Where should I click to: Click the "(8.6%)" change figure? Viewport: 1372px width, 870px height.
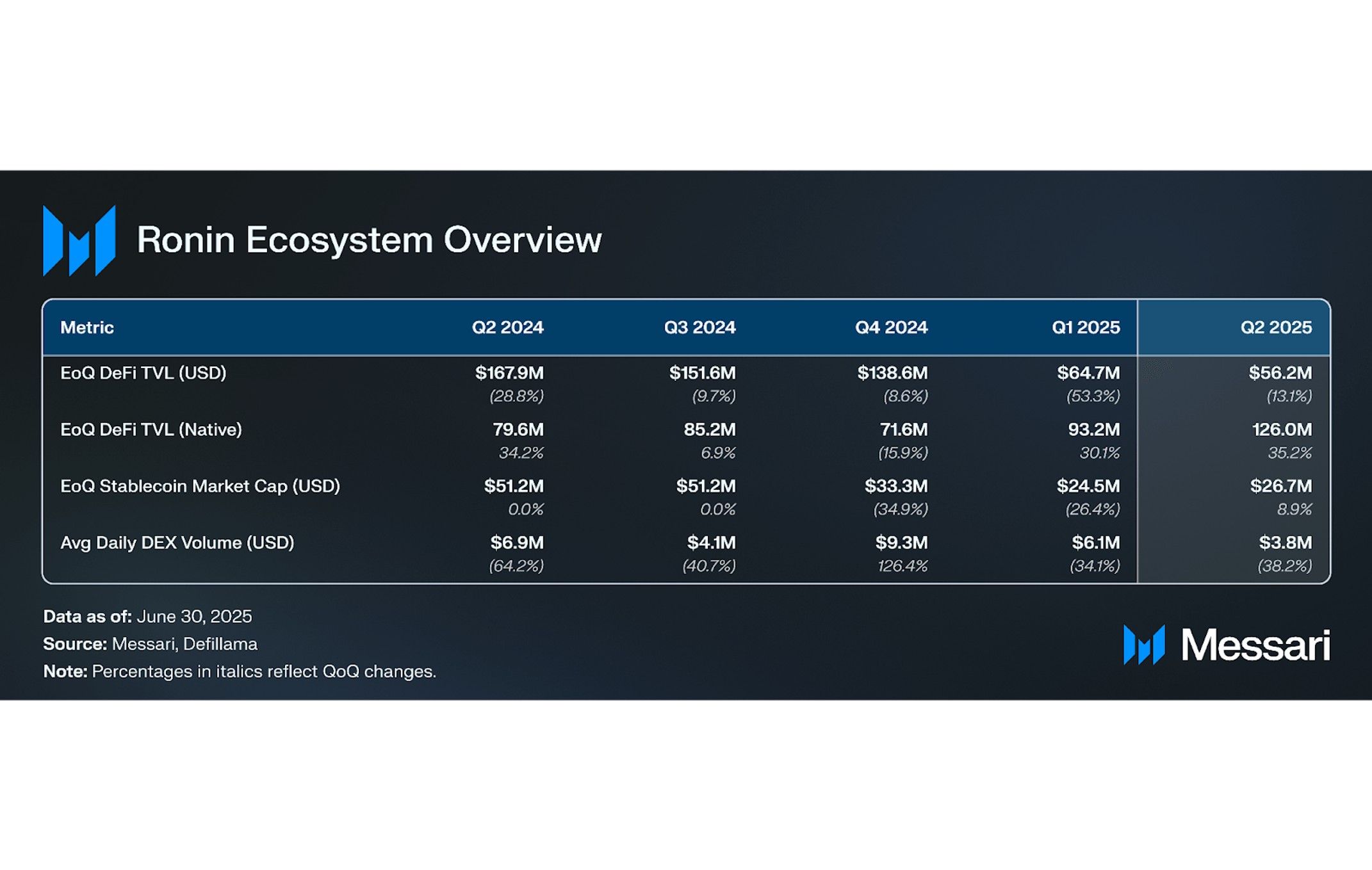point(906,396)
